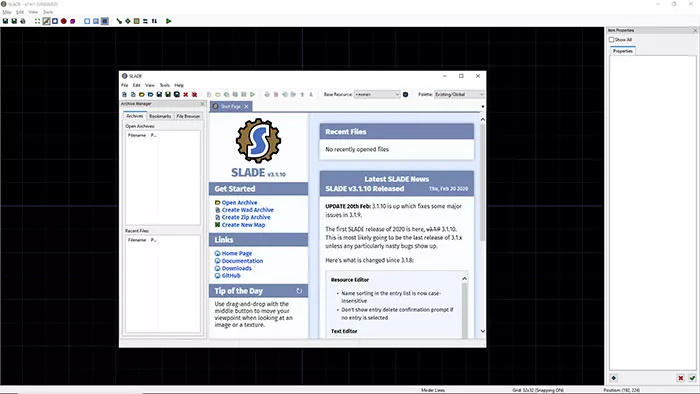The image size is (700, 394).
Task: Close the Start Page tab
Action: (246, 106)
